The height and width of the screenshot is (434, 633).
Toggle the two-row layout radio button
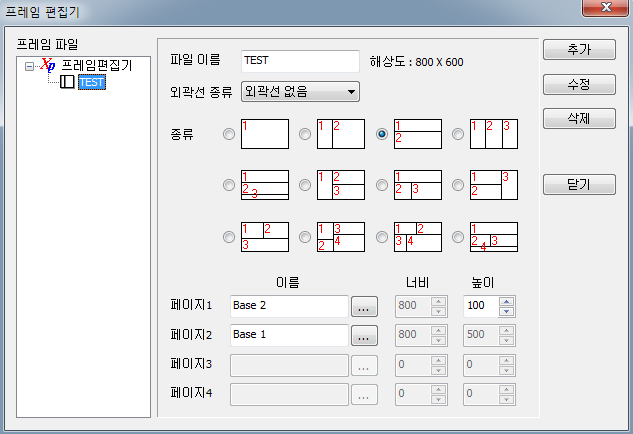pos(382,134)
